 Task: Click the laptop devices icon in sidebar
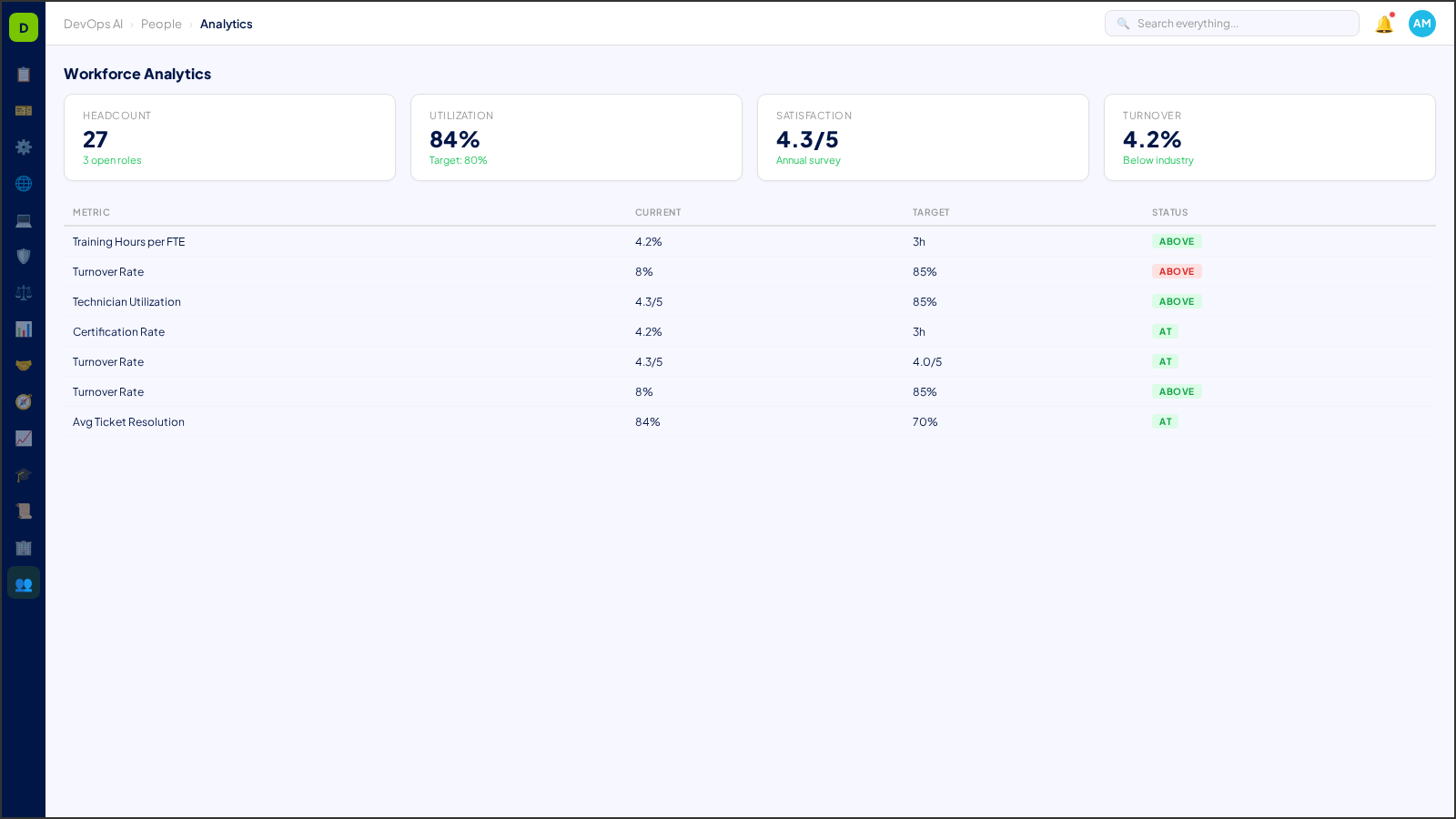point(24,220)
